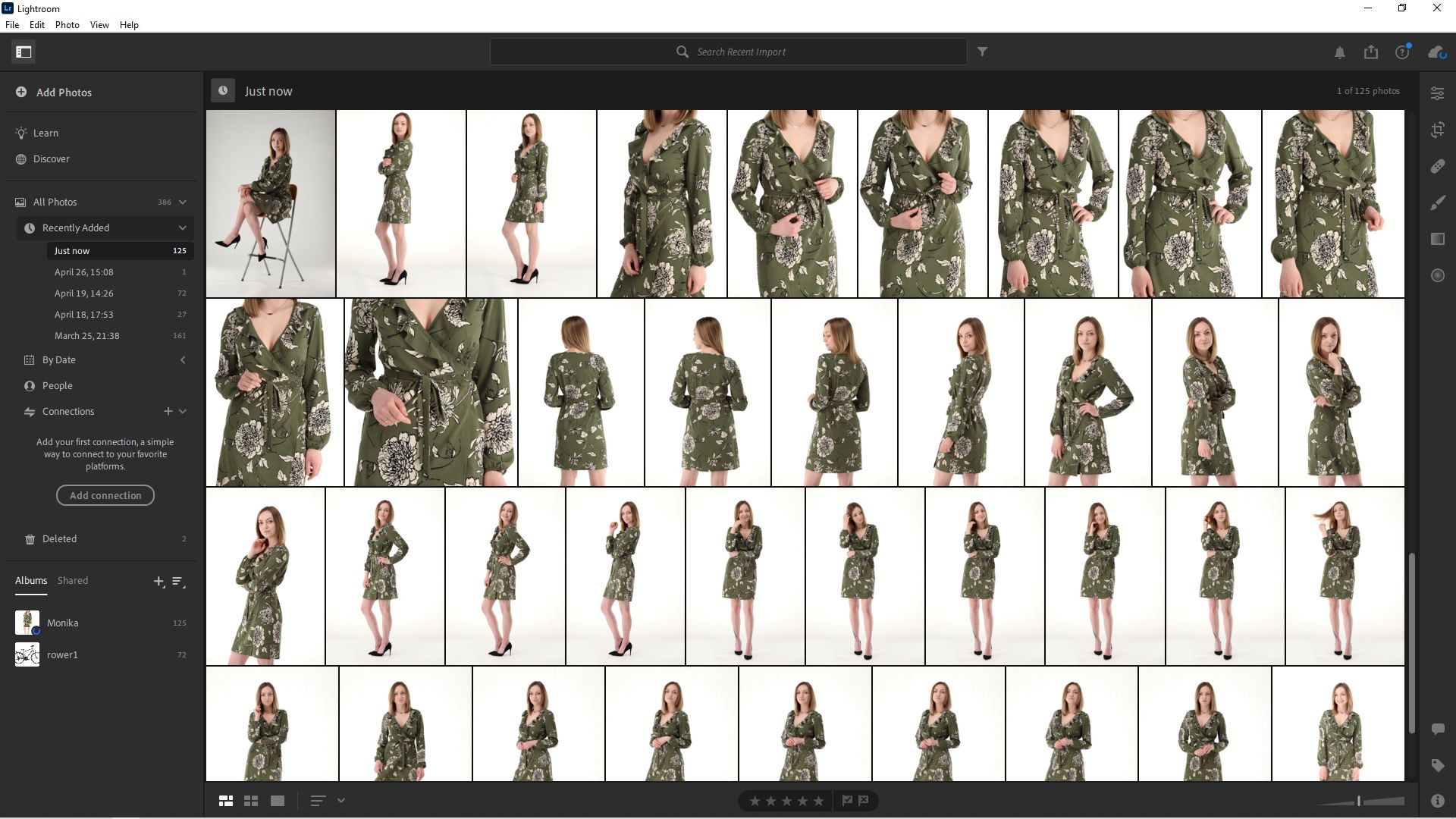Switch to detail single-photo view
The width and height of the screenshot is (1456, 819).
pyautogui.click(x=277, y=800)
